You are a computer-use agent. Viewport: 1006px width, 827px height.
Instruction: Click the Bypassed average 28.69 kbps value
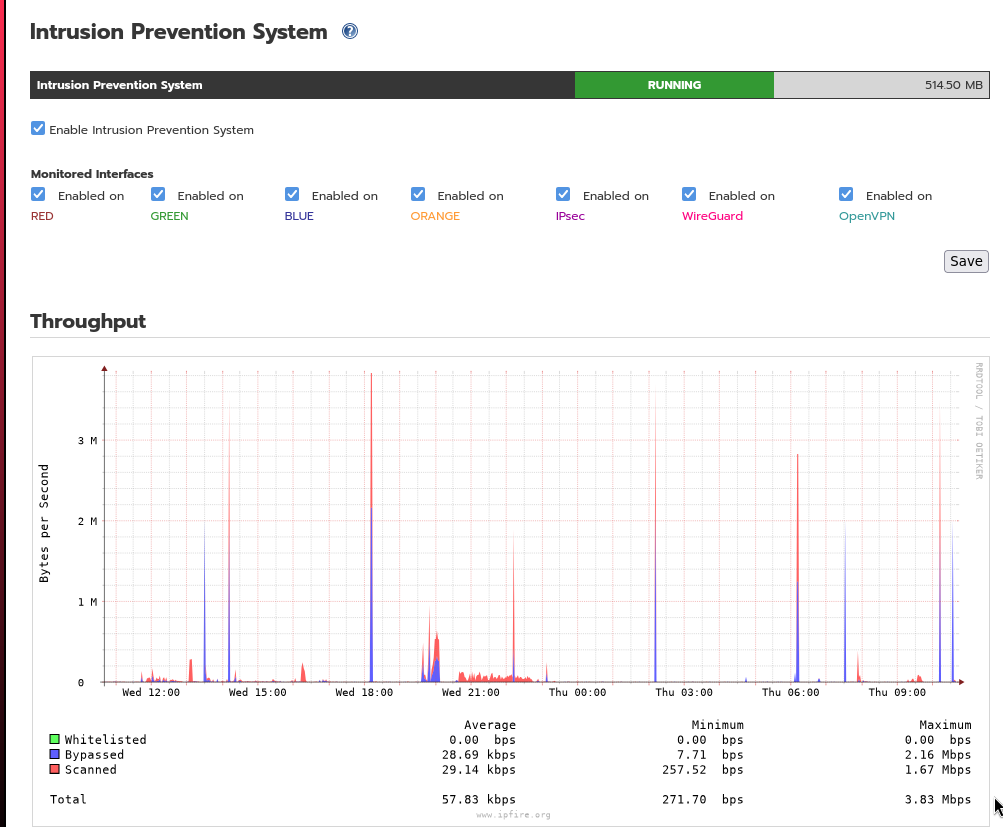point(479,755)
